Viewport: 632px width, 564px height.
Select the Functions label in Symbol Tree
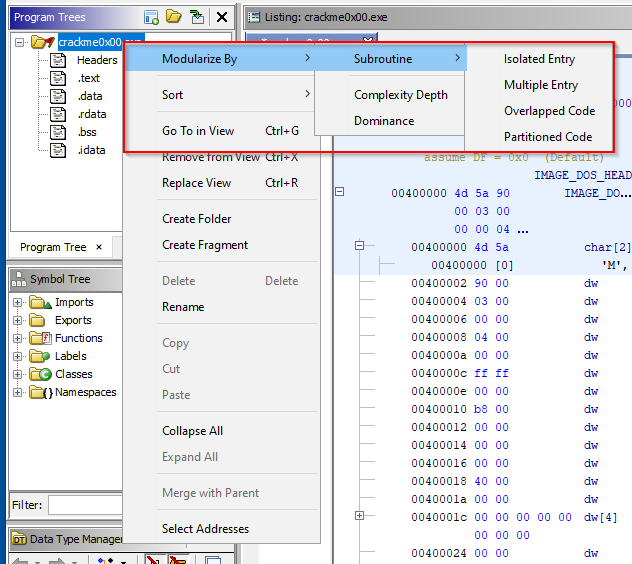click(79, 338)
